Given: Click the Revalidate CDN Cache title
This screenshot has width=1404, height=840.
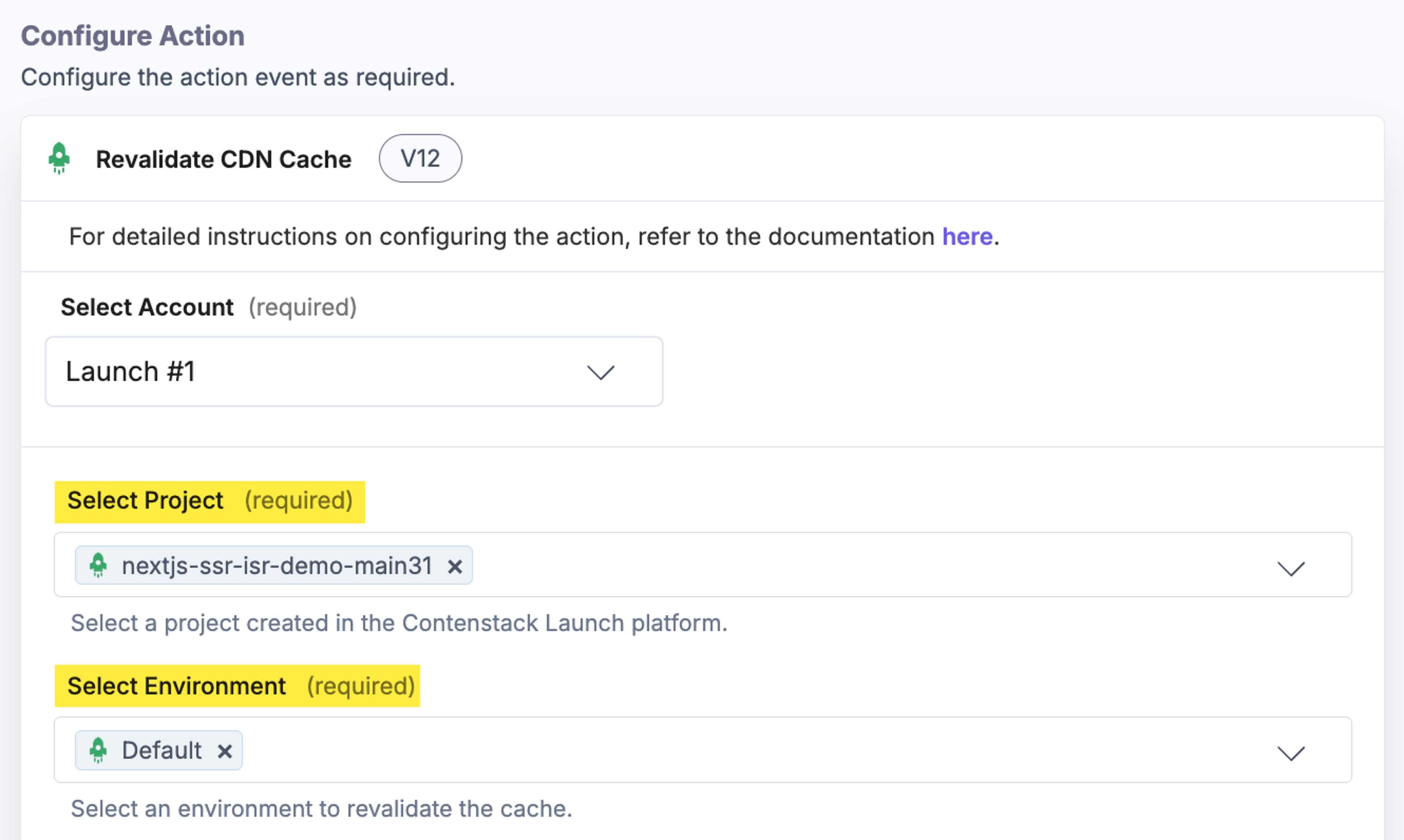Looking at the screenshot, I should pyautogui.click(x=223, y=159).
